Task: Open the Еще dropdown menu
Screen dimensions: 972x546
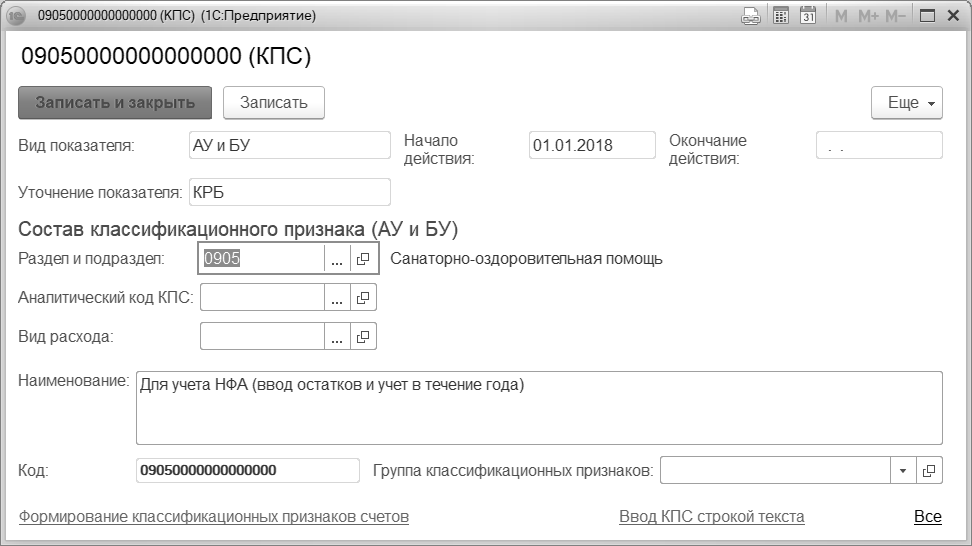Action: (907, 102)
